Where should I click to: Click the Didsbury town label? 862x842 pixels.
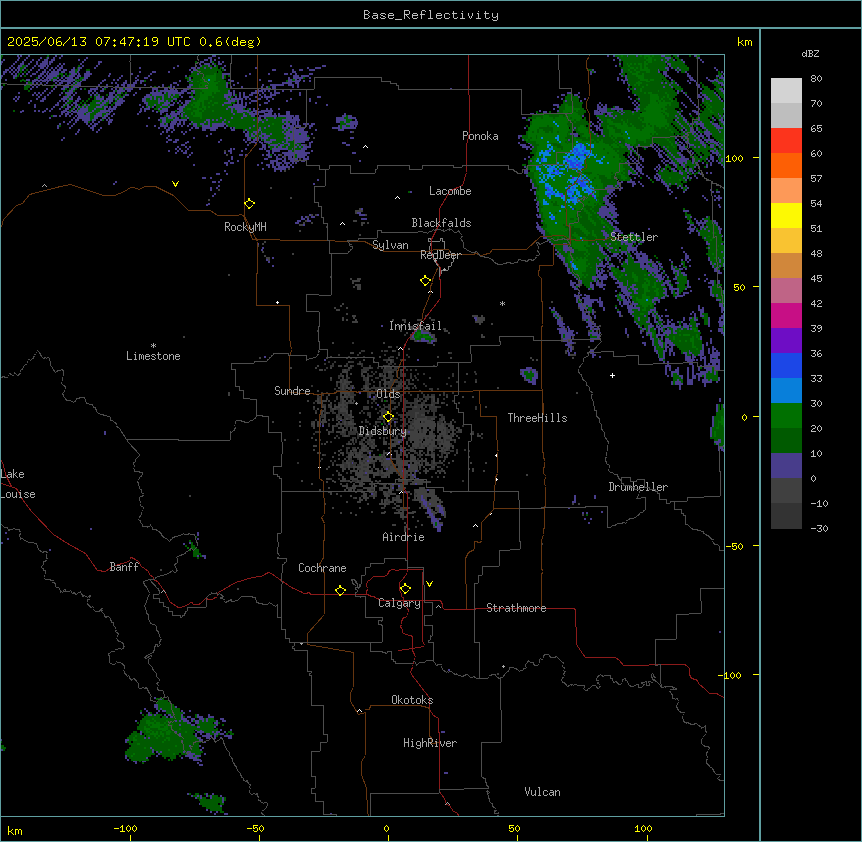(382, 431)
